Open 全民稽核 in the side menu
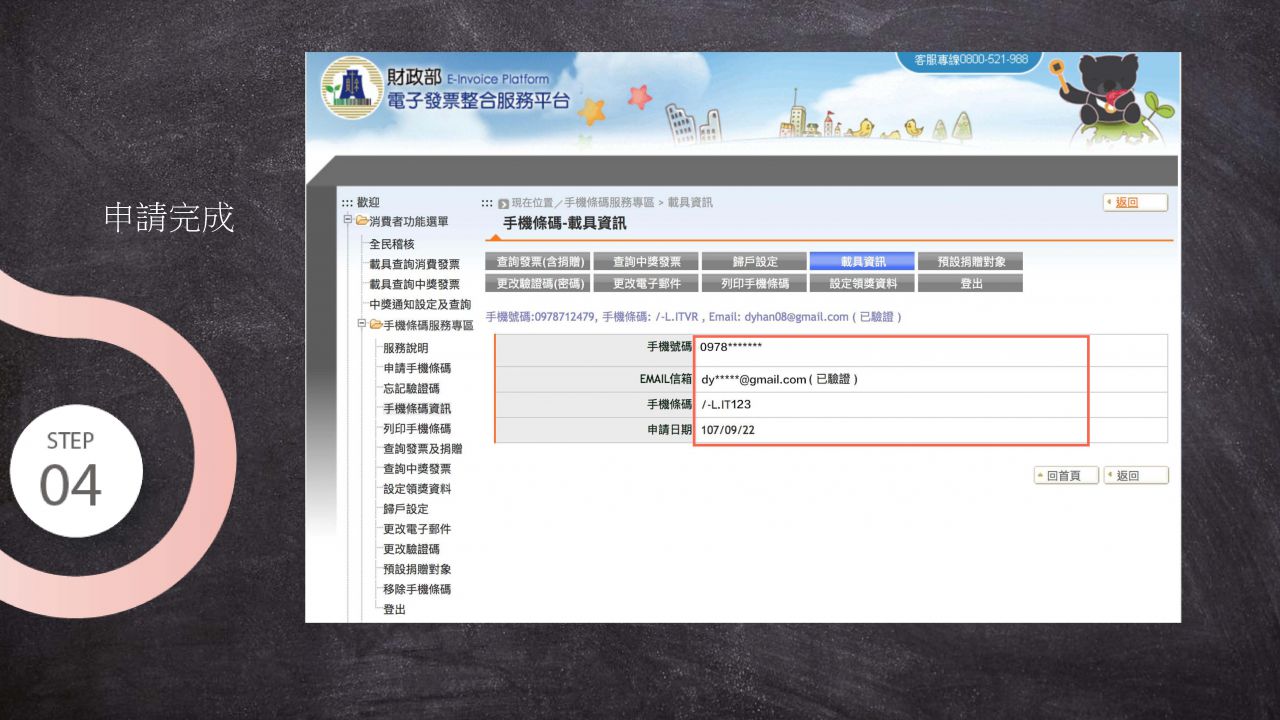This screenshot has width=1280, height=720. (x=391, y=244)
